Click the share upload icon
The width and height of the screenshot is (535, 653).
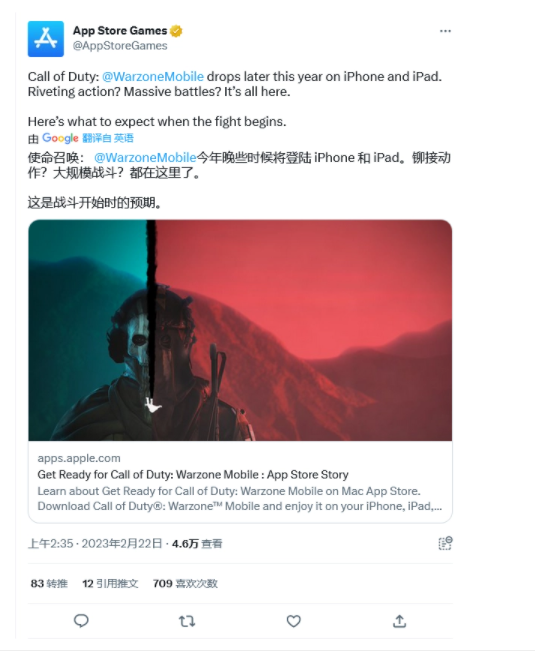(399, 621)
